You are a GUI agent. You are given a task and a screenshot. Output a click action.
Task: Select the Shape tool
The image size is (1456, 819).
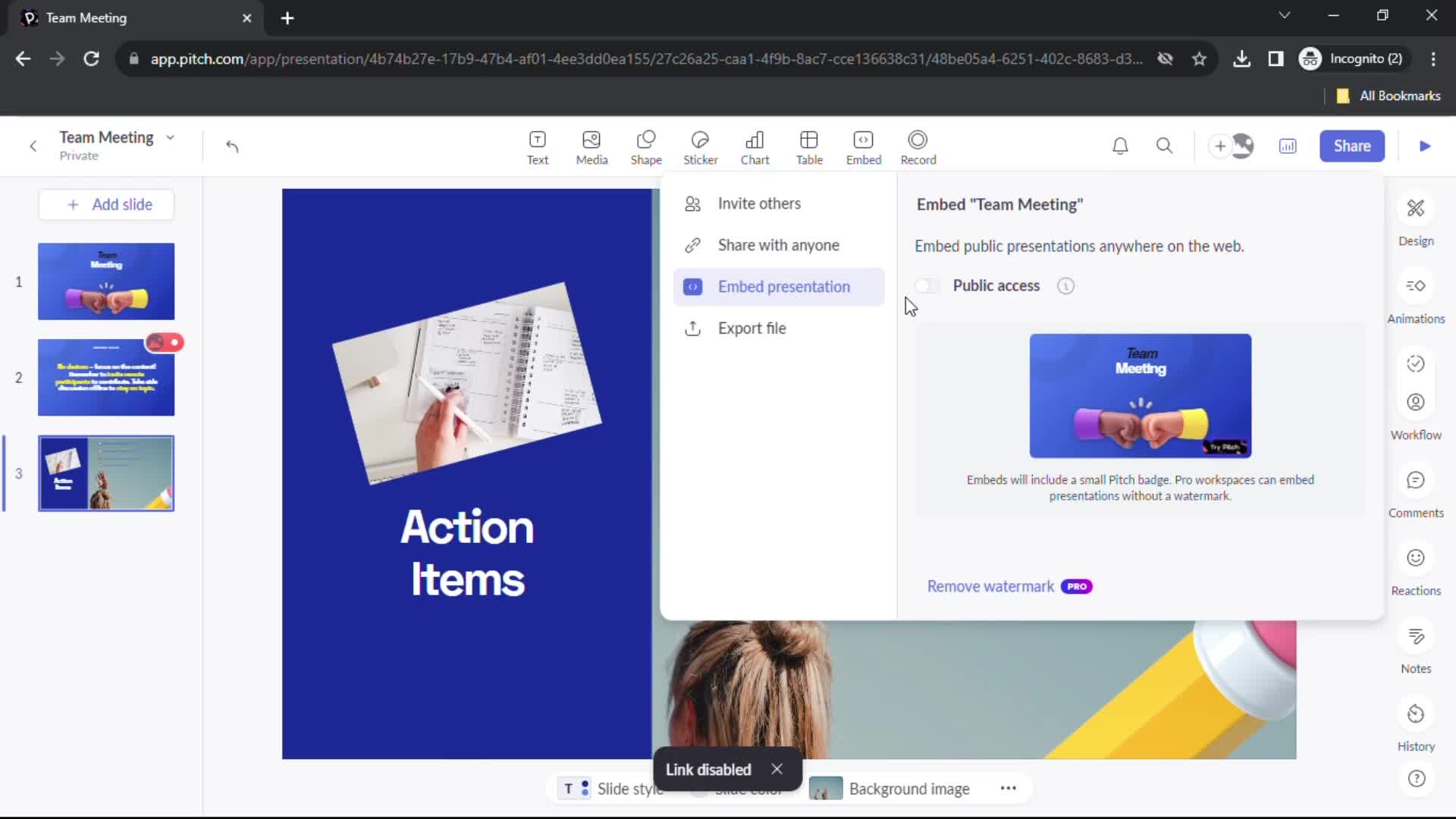(646, 146)
